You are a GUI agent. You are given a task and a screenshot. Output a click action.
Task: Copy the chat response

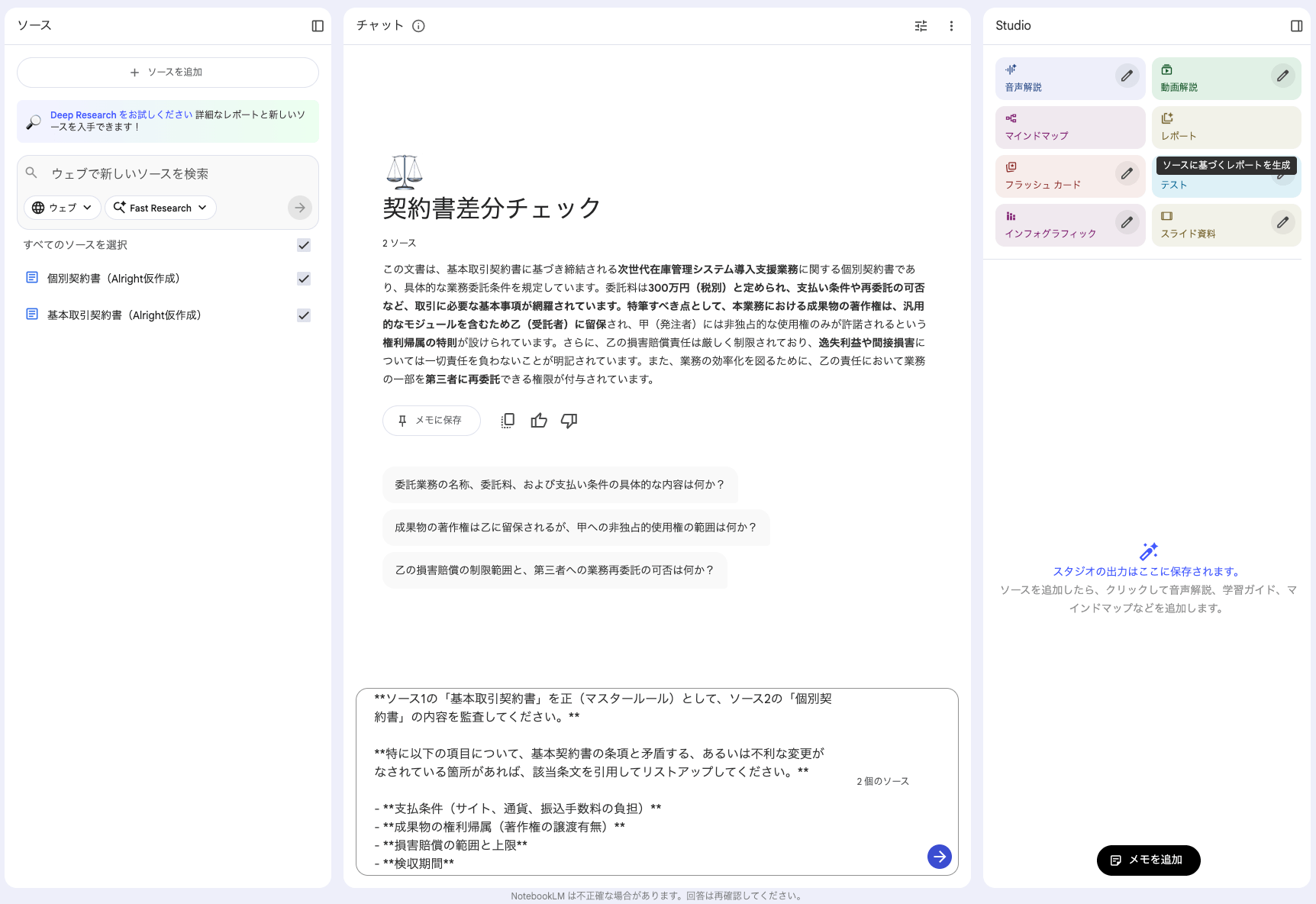tap(507, 420)
